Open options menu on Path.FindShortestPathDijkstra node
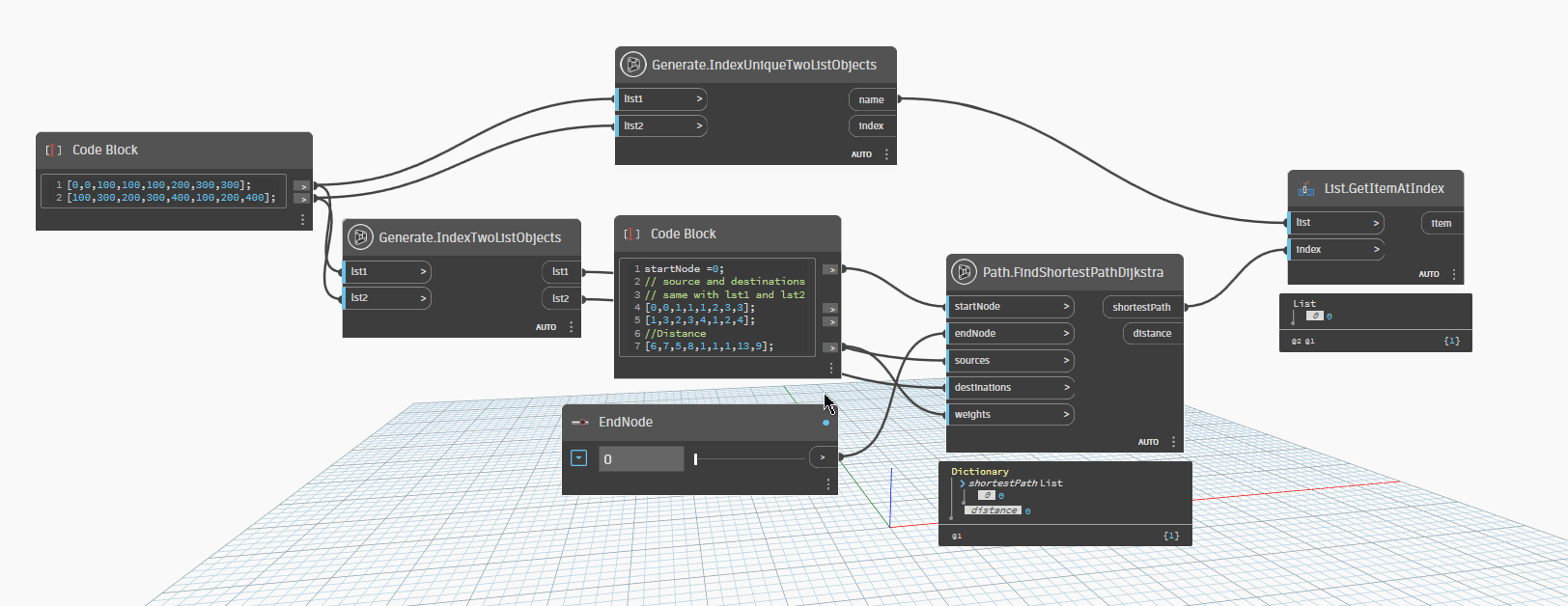Image resolution: width=1568 pixels, height=606 pixels. pyautogui.click(x=1173, y=442)
